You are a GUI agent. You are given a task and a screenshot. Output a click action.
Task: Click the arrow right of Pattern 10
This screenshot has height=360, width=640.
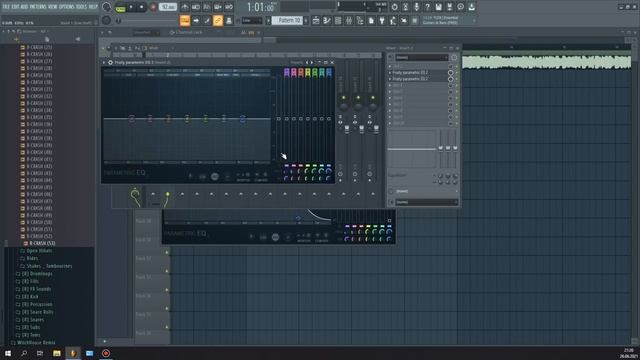click(x=306, y=20)
